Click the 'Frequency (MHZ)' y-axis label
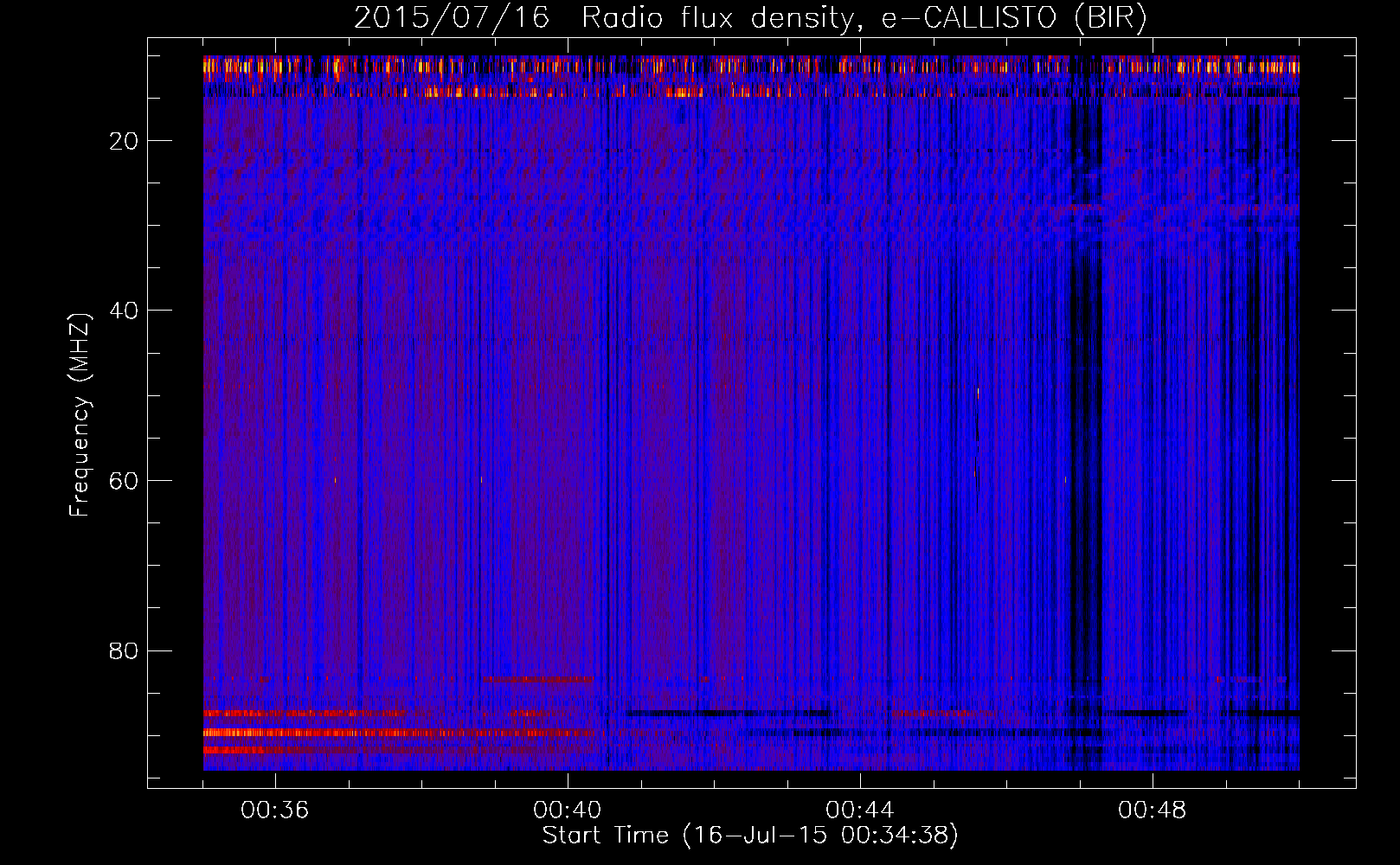 point(80,415)
